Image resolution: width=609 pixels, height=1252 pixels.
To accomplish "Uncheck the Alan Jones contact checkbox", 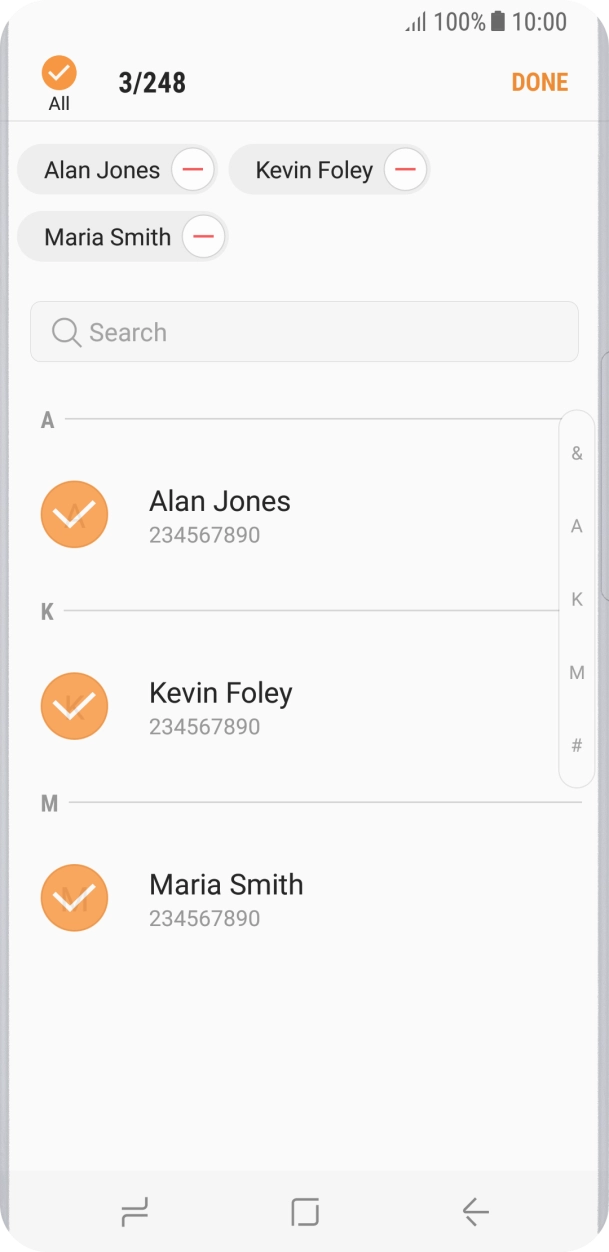I will (74, 514).
